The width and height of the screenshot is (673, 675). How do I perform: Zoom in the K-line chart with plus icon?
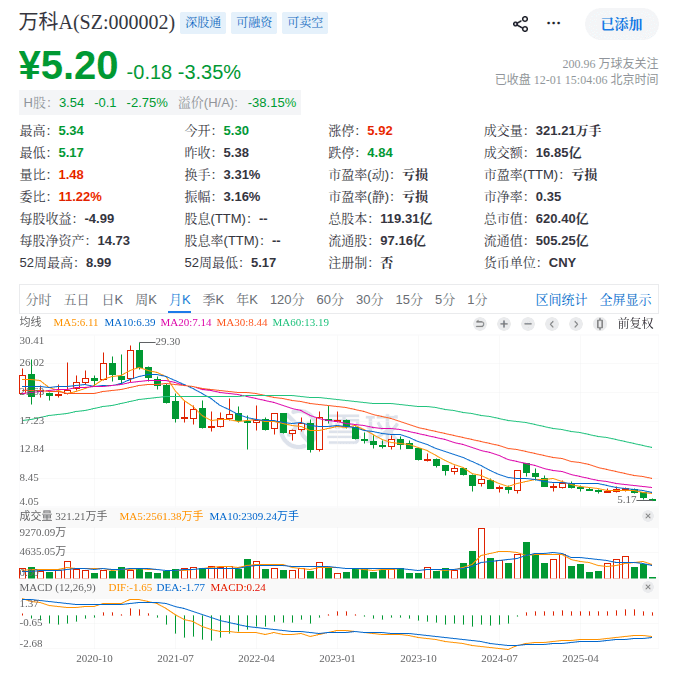click(x=503, y=323)
